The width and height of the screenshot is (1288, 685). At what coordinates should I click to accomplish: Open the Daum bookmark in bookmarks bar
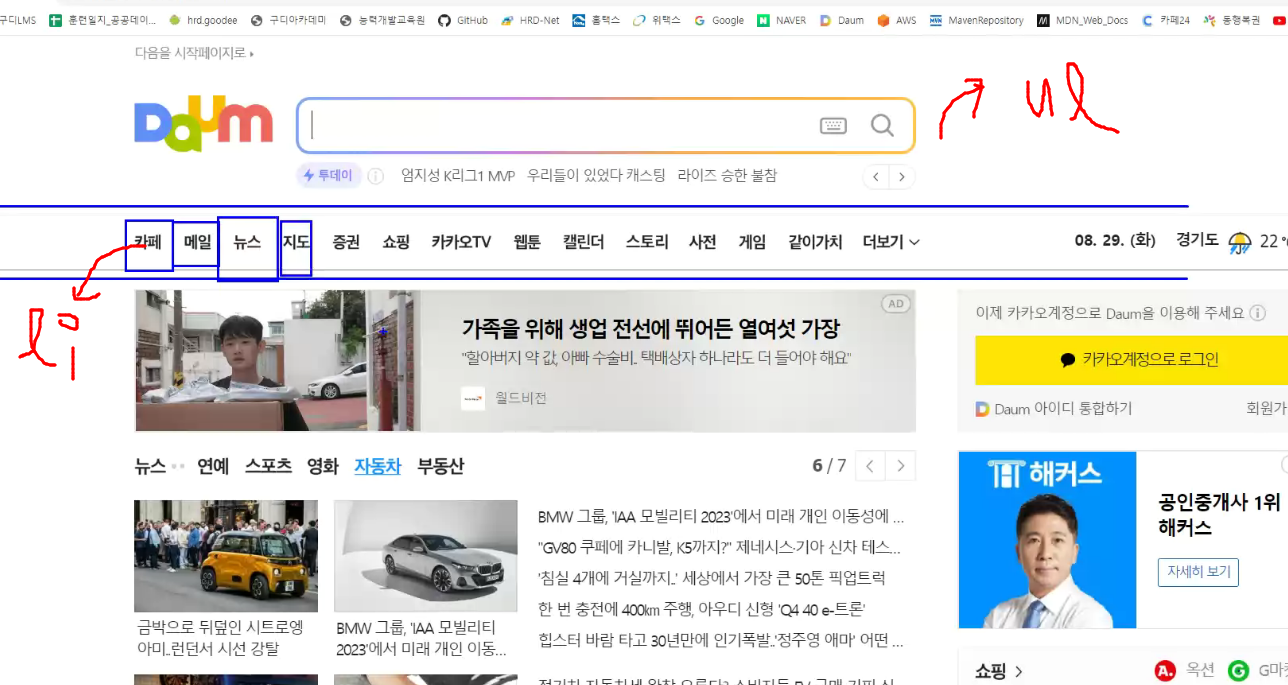[841, 20]
